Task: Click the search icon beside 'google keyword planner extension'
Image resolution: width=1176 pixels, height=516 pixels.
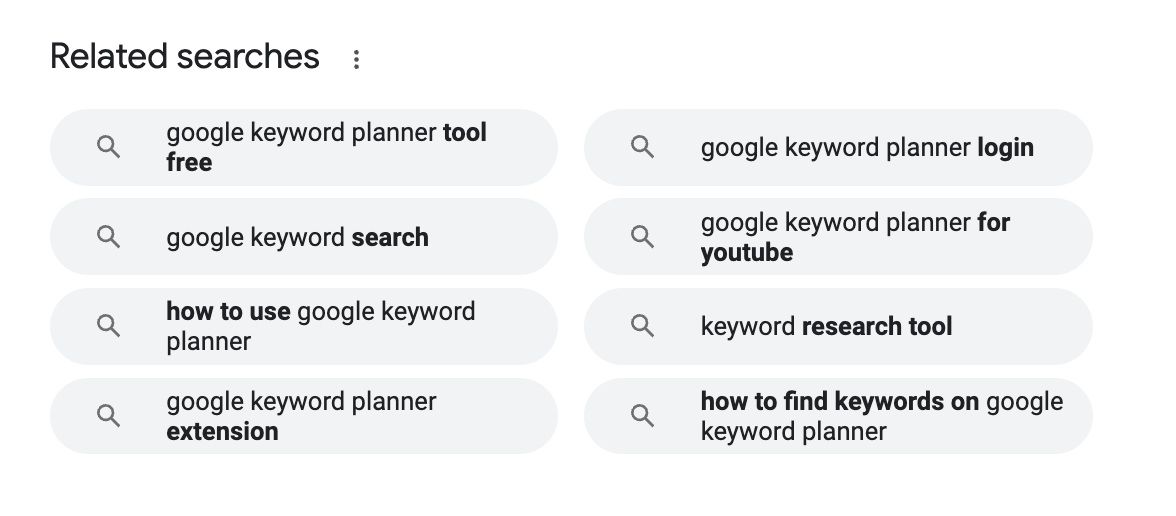Action: click(x=108, y=416)
